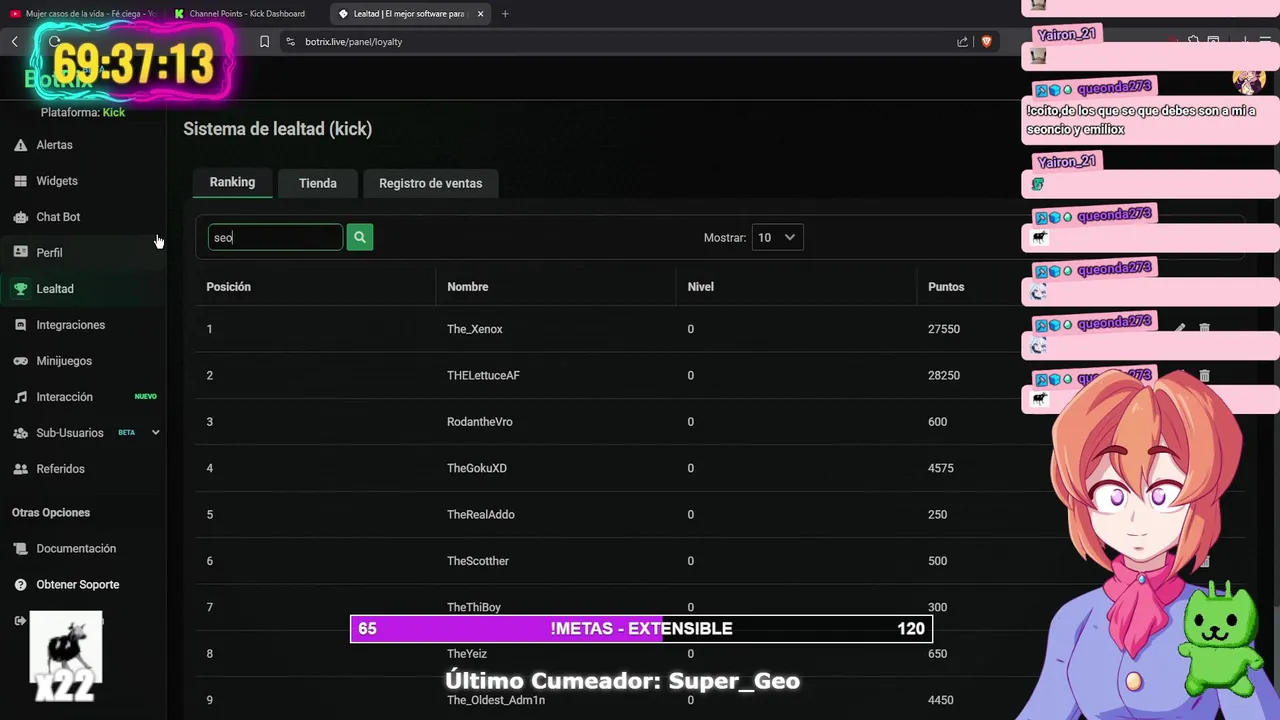Click the name TheGokuXD
Viewport: 1280px width, 720px height.
coord(477,468)
